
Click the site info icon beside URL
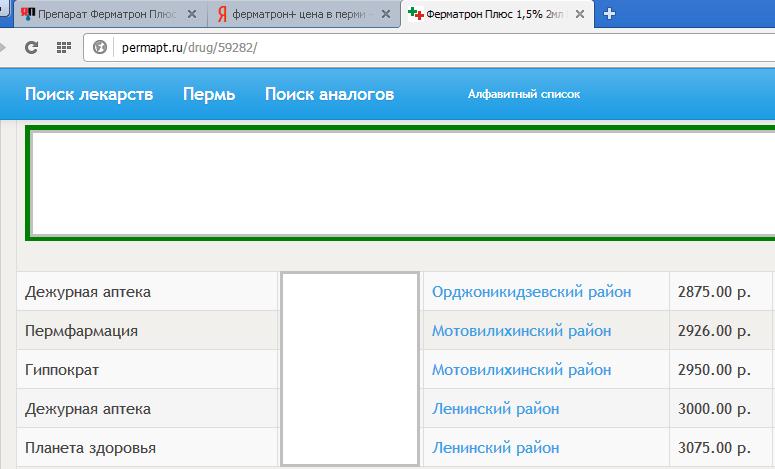coord(100,47)
